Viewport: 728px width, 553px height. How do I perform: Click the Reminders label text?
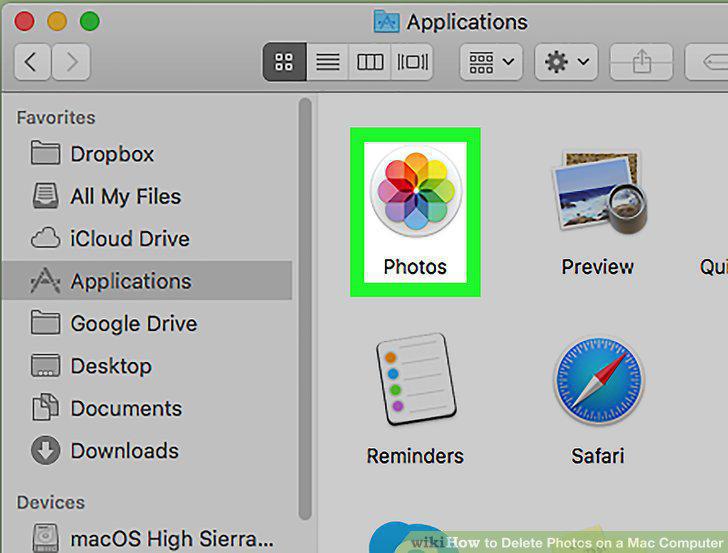click(415, 456)
